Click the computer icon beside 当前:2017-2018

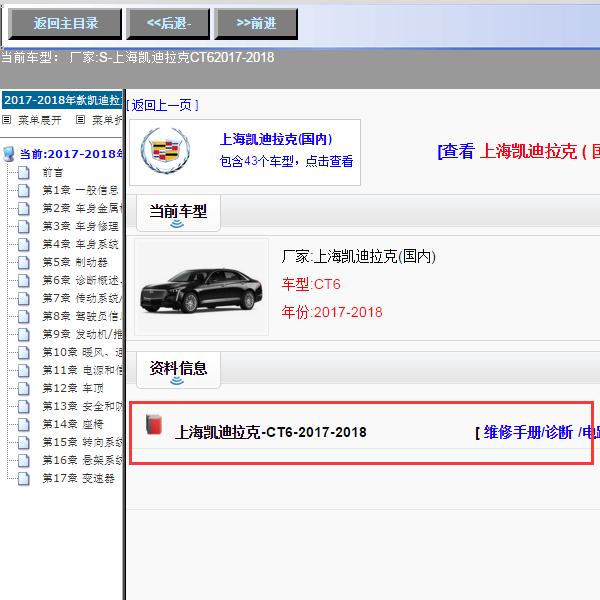[8, 154]
